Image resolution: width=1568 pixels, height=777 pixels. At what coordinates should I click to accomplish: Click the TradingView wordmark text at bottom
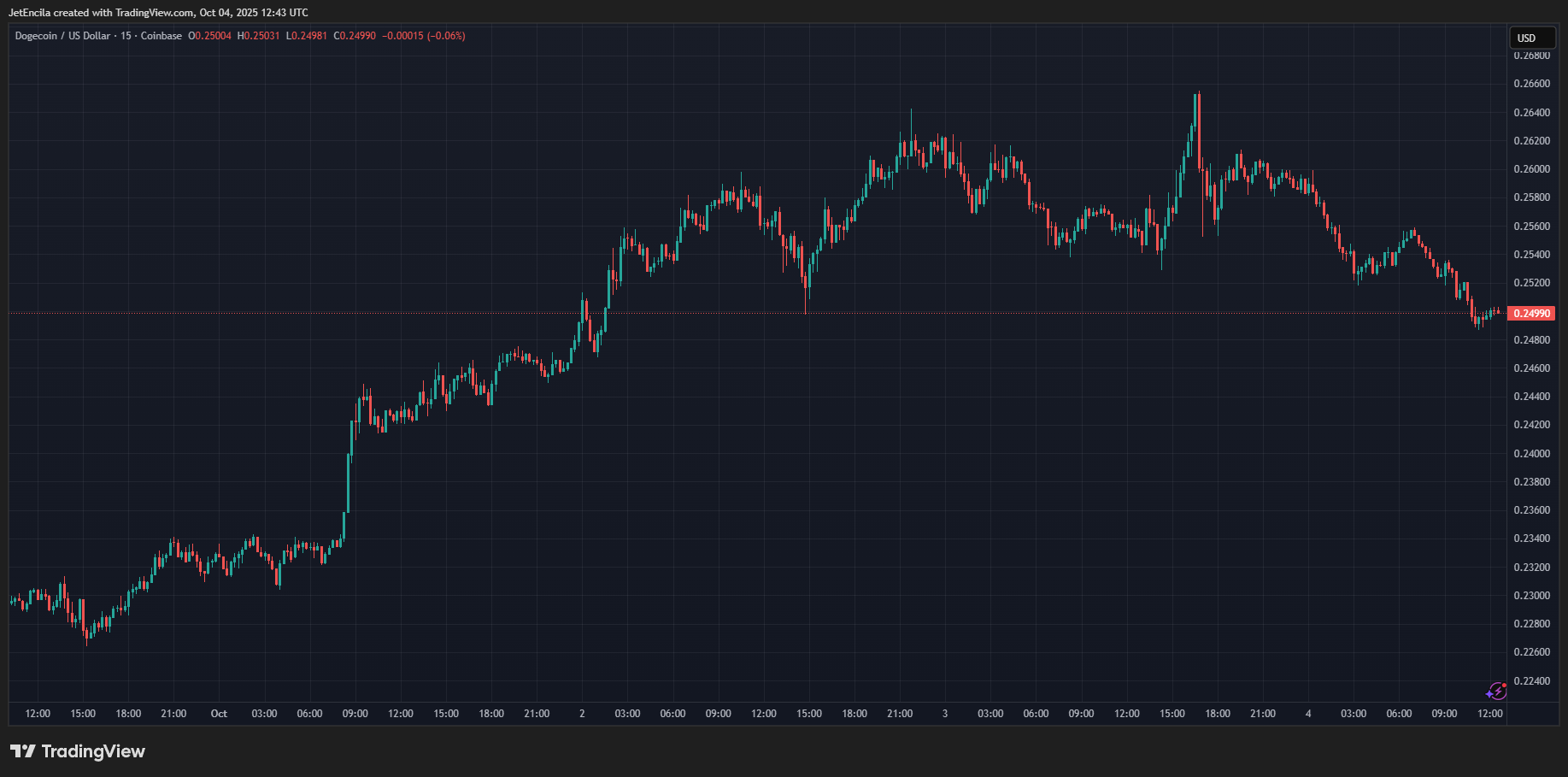(93, 751)
